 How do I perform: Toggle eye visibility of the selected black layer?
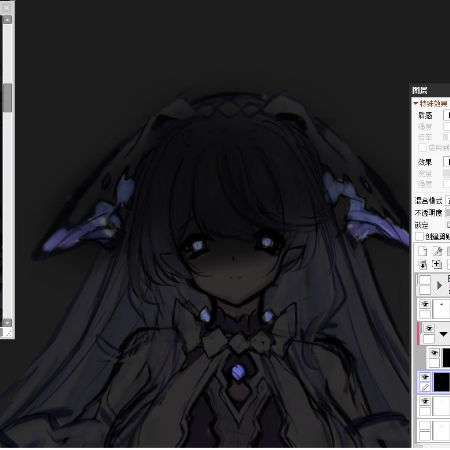coord(425,377)
